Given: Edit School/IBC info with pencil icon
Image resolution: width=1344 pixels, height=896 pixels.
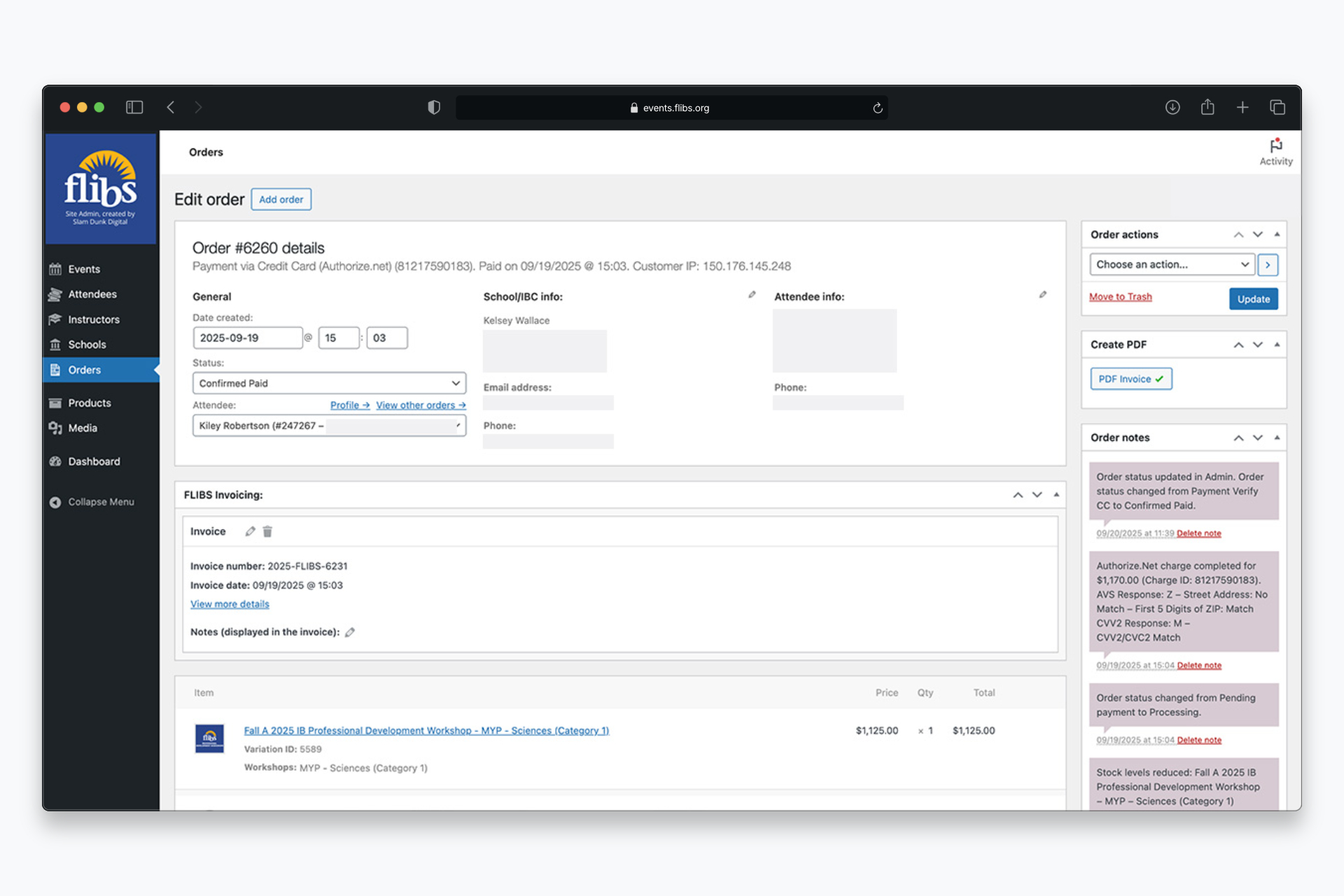Looking at the screenshot, I should click(752, 295).
